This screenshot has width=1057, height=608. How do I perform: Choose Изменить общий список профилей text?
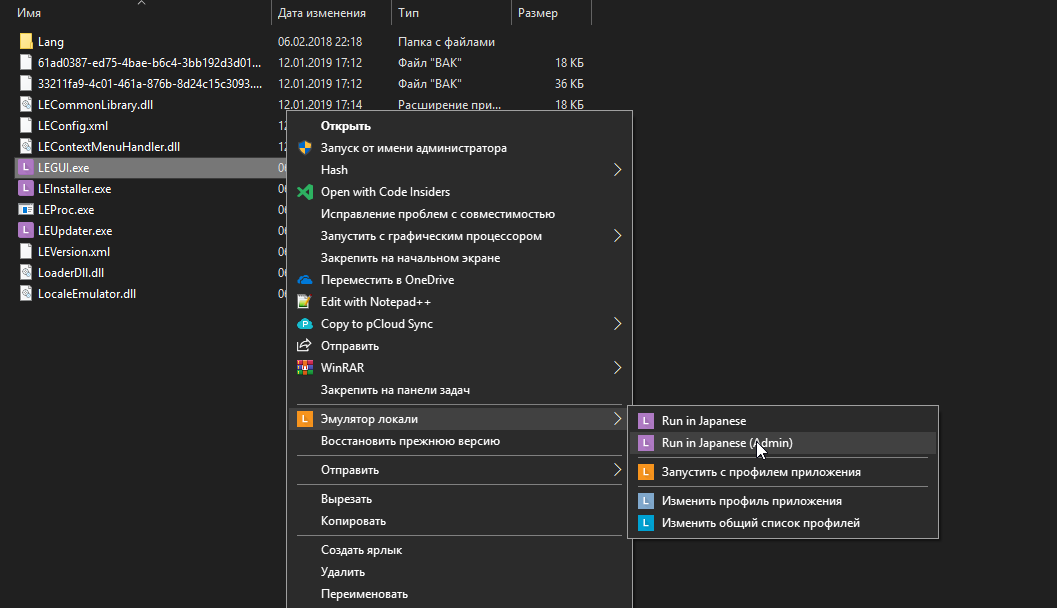761,522
